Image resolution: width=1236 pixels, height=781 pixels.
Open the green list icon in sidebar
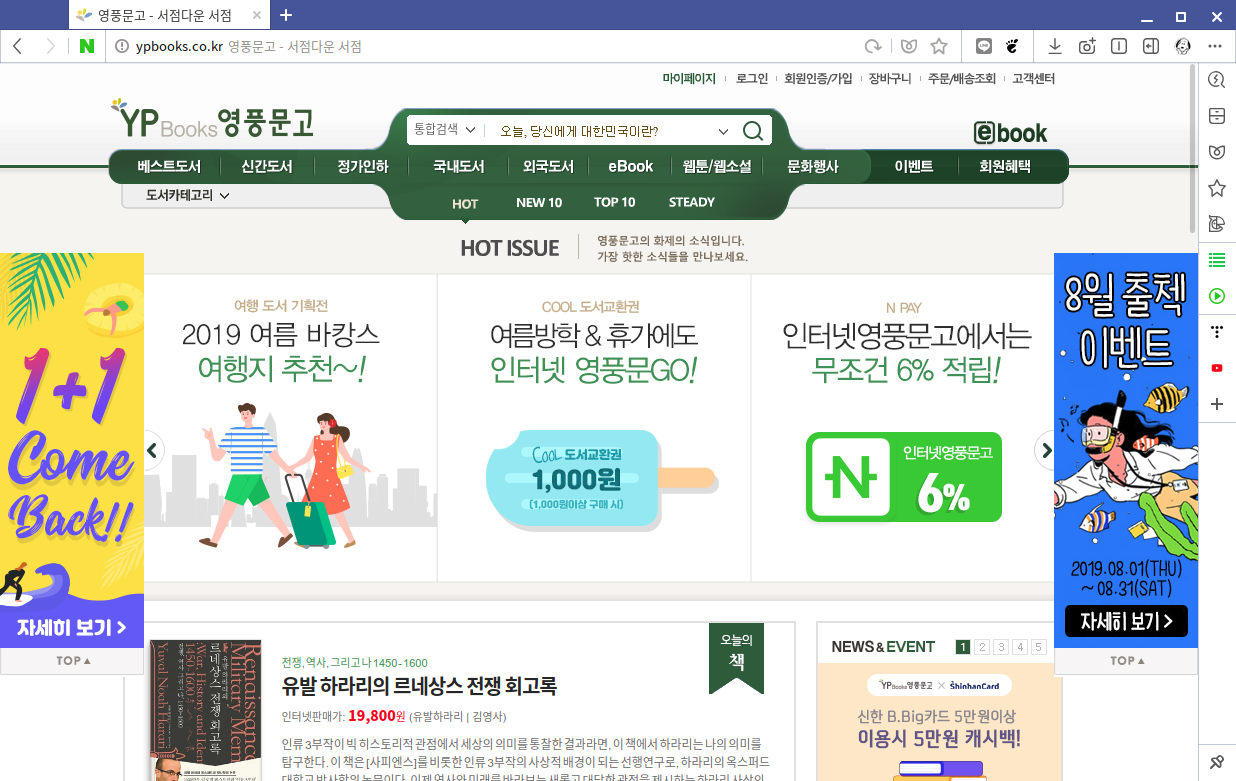(1217, 260)
